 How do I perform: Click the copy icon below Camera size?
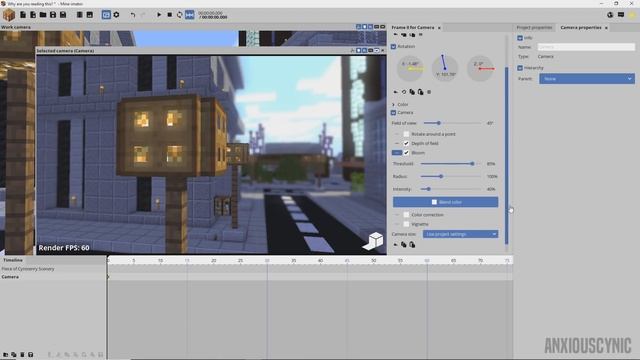[x=404, y=244]
